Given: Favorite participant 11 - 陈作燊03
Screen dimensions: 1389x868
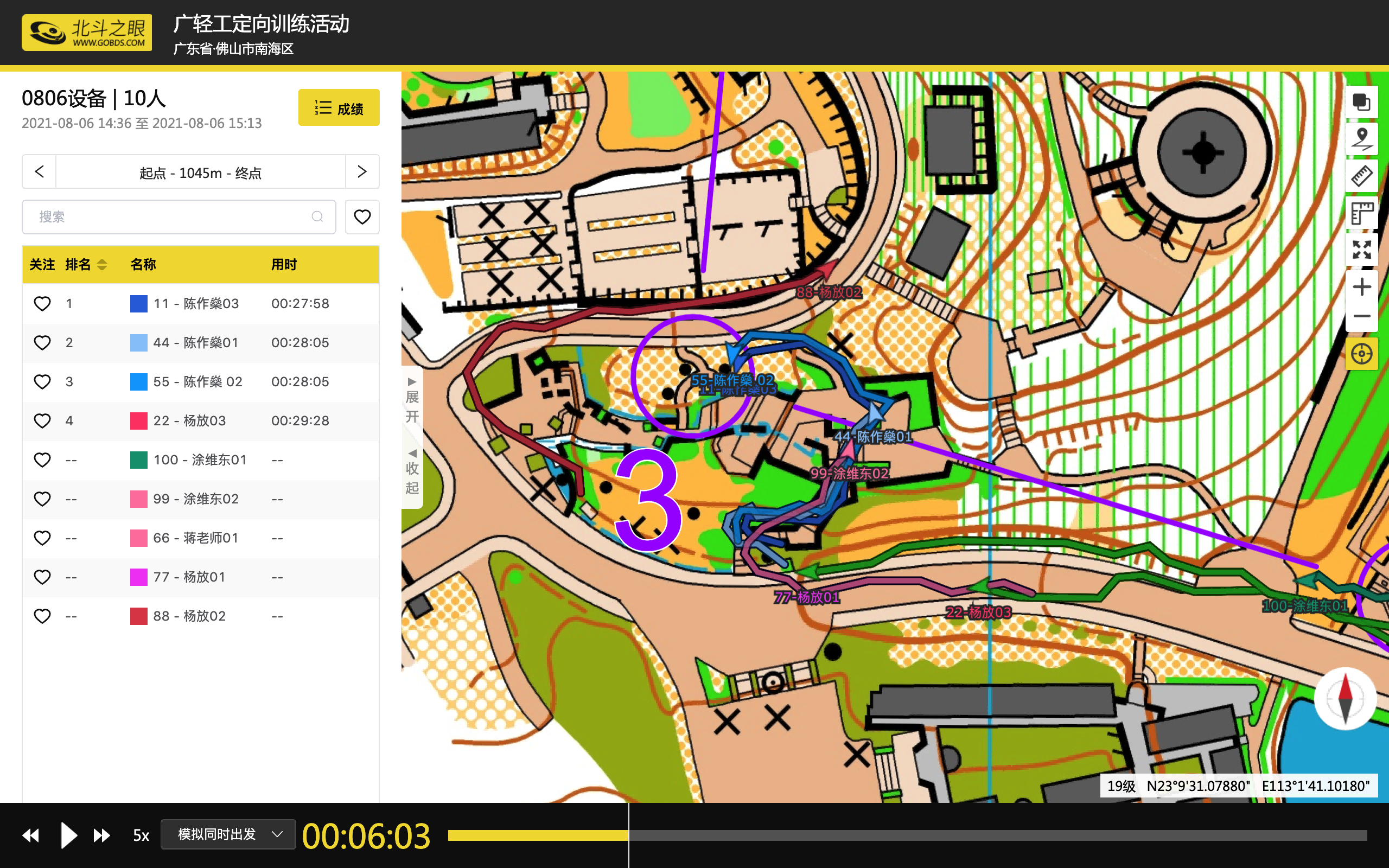Looking at the screenshot, I should tap(42, 303).
